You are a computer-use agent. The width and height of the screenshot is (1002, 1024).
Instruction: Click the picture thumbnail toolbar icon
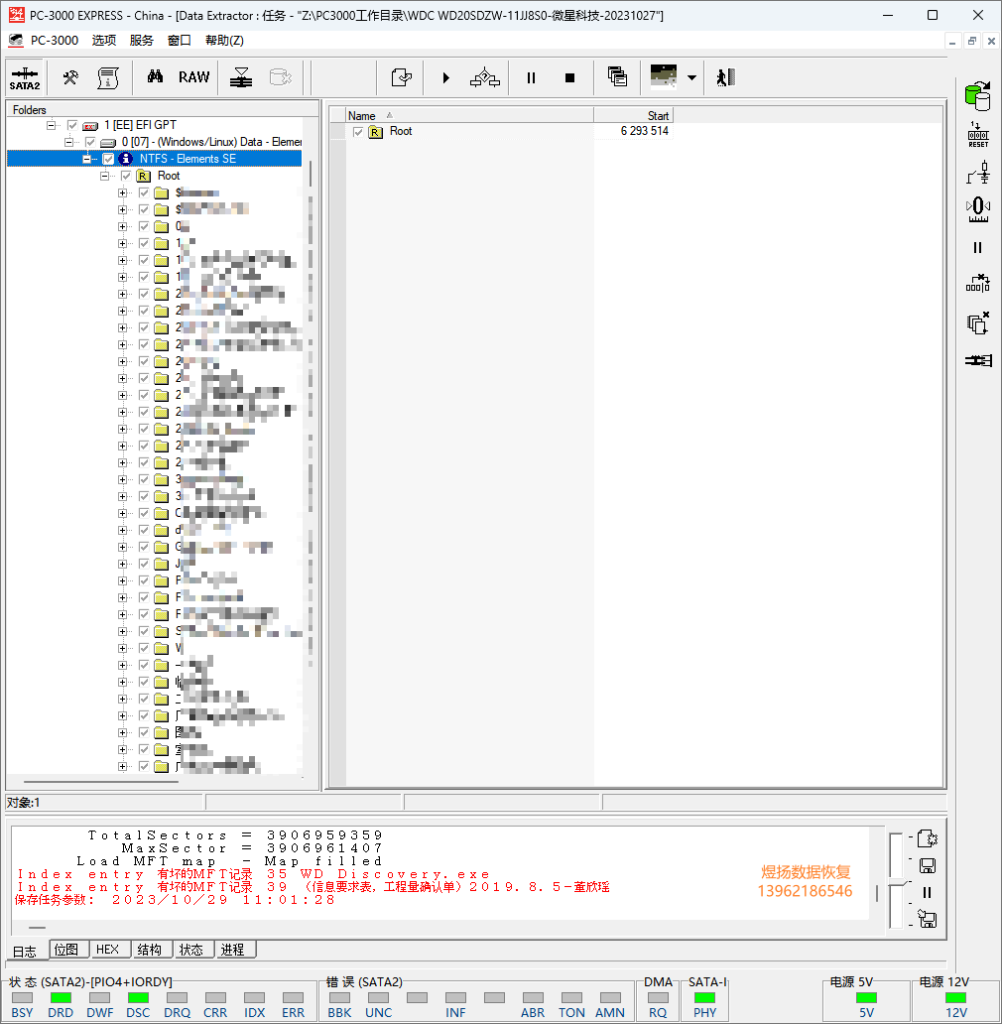pos(664,76)
